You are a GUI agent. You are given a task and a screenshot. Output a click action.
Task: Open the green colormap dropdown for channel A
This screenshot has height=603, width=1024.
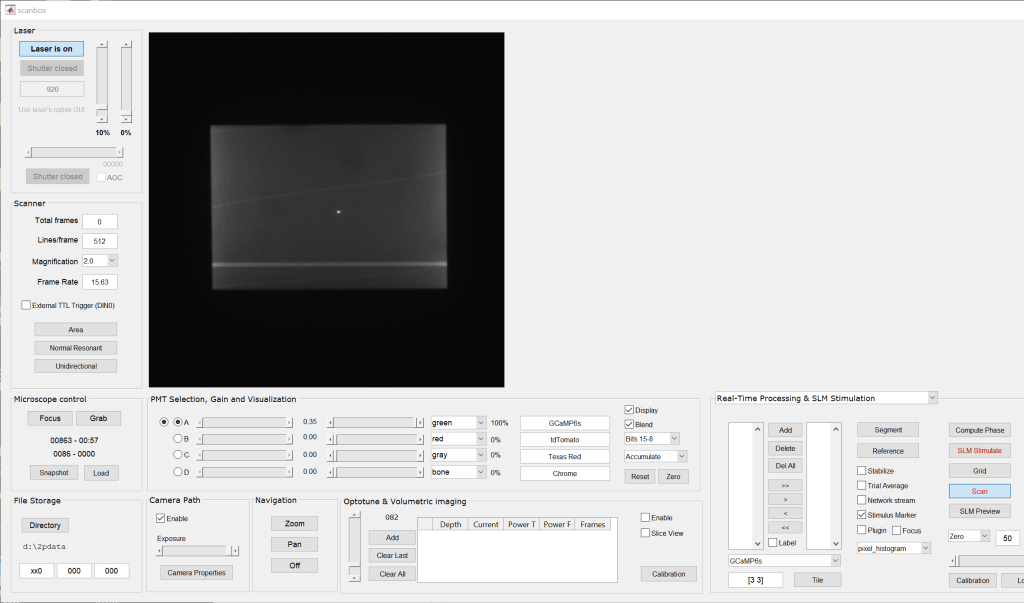point(457,422)
